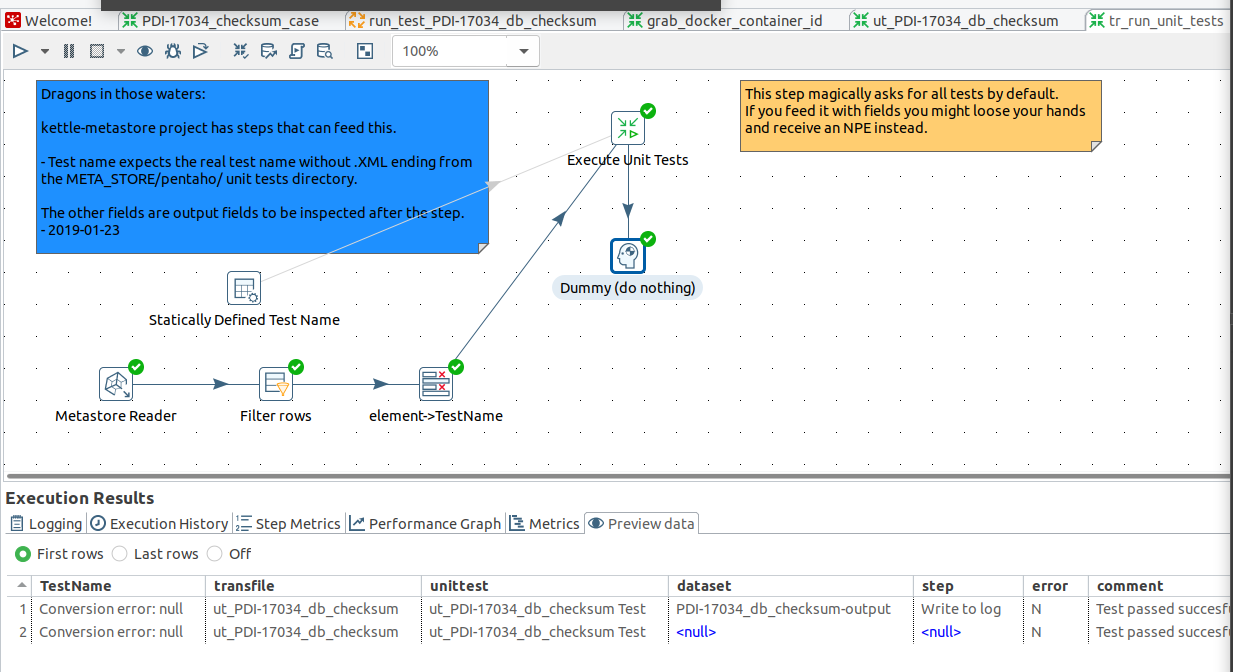Explore the database from the toolbar

click(325, 51)
